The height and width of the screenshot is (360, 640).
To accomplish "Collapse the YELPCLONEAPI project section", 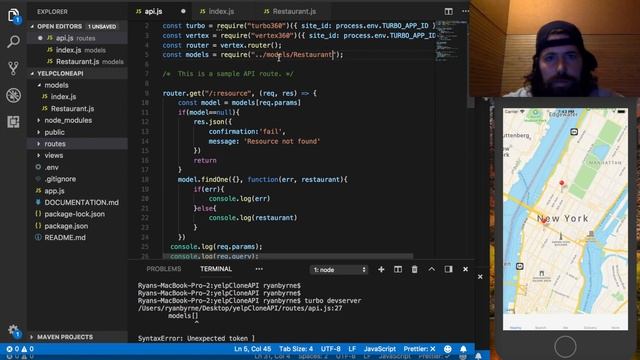I will coord(60,73).
